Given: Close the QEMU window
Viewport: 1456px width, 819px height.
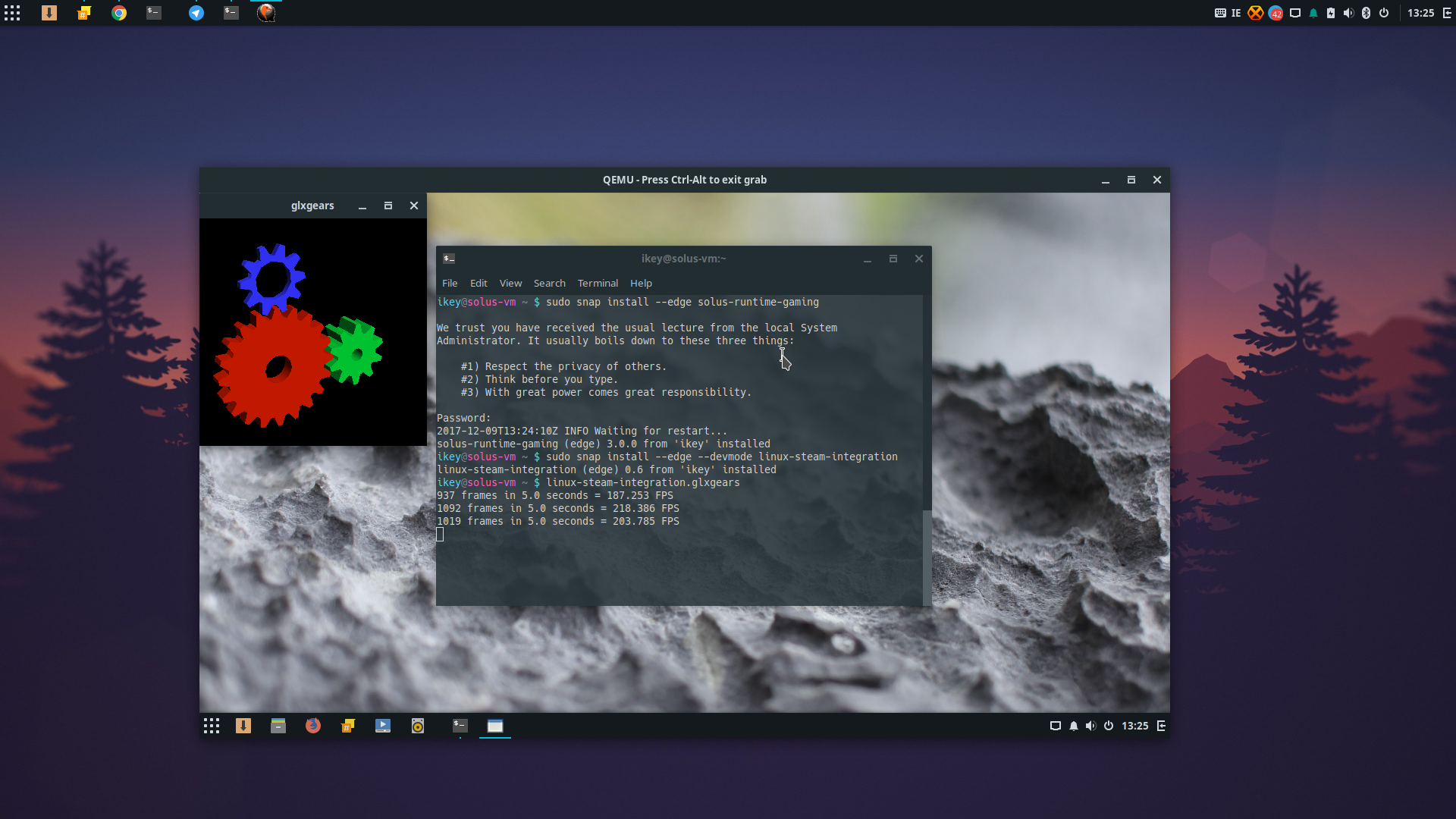Looking at the screenshot, I should [x=1157, y=180].
